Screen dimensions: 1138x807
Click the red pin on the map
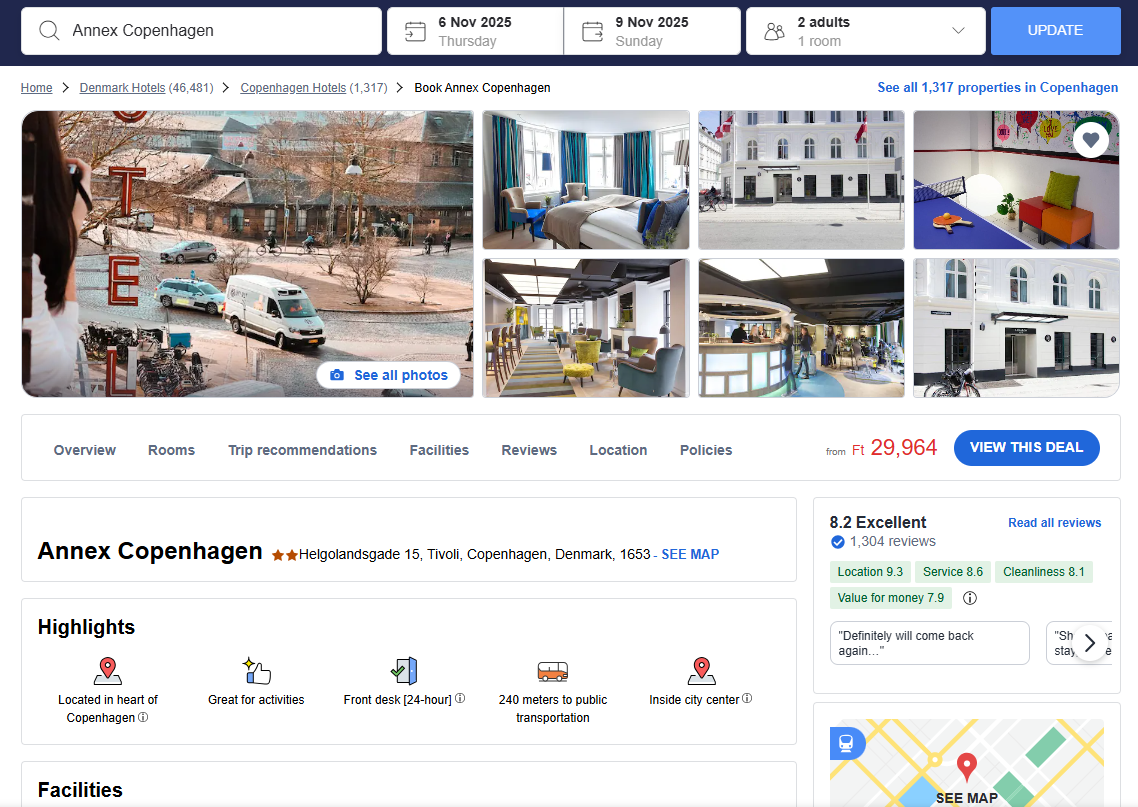[967, 766]
